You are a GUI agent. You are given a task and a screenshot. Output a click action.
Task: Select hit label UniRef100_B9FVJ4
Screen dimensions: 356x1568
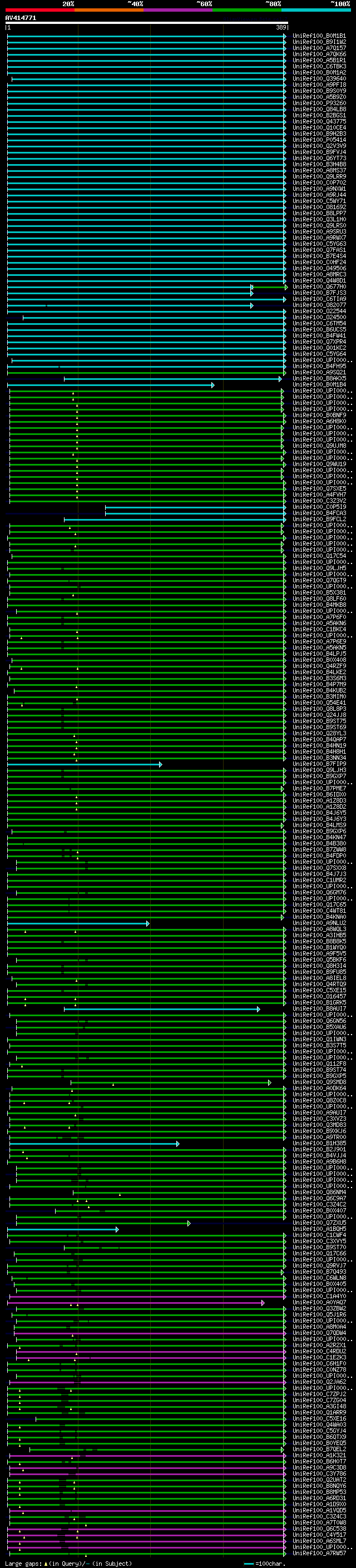(x=319, y=152)
